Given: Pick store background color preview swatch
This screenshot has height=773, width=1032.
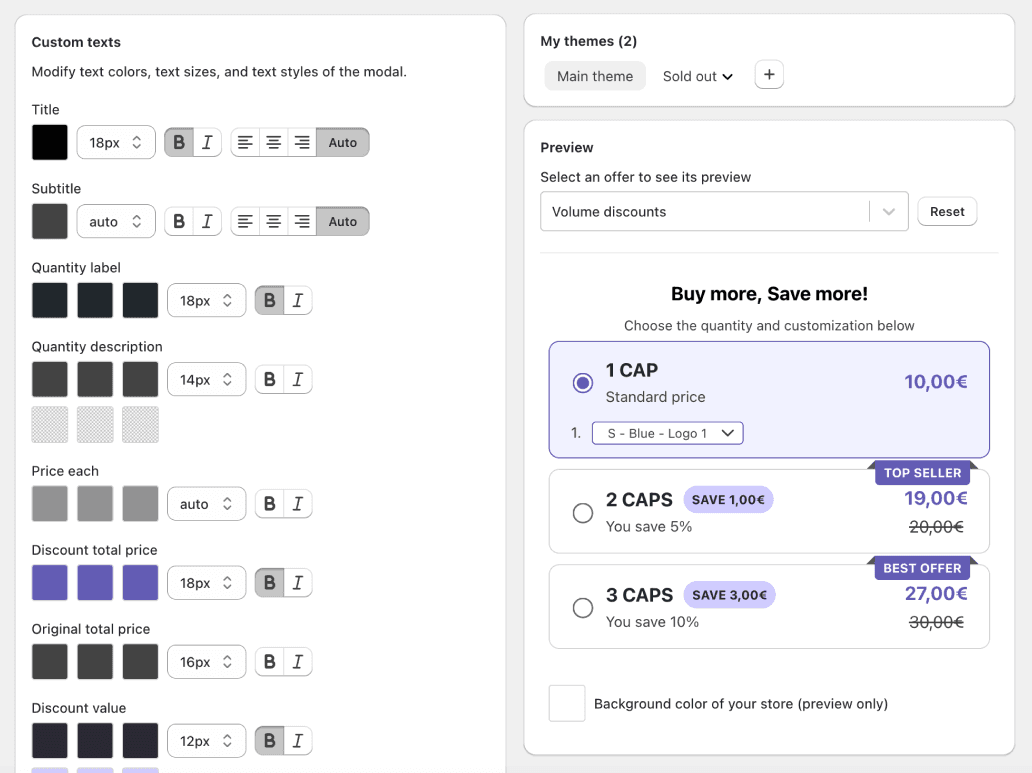Looking at the screenshot, I should click(x=567, y=703).
